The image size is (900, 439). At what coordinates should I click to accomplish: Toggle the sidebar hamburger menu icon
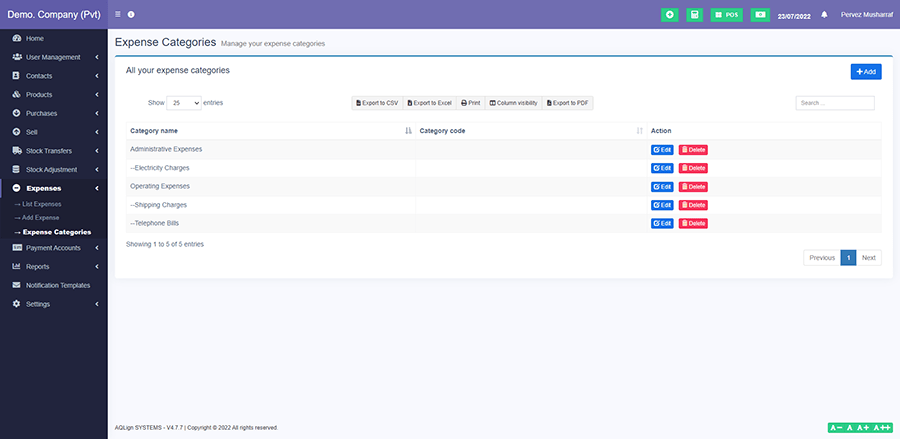click(x=118, y=14)
